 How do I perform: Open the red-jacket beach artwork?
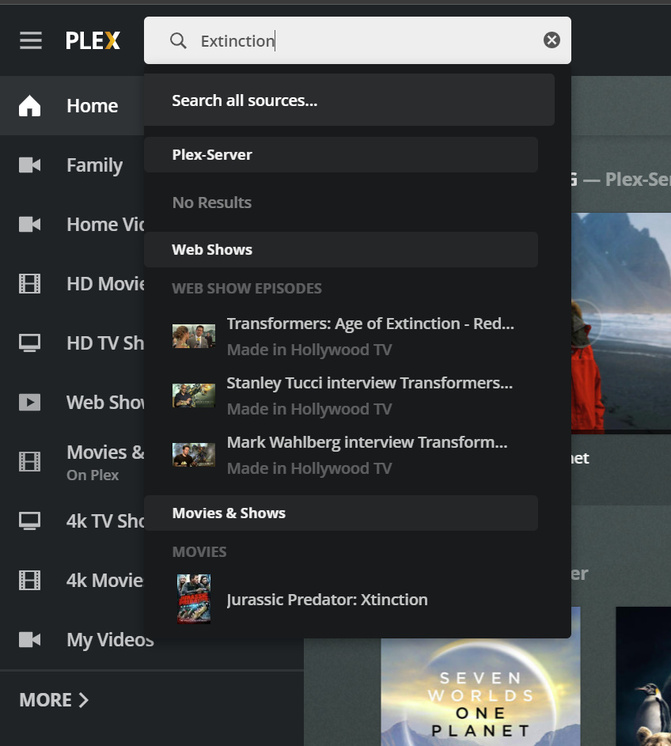click(x=621, y=324)
